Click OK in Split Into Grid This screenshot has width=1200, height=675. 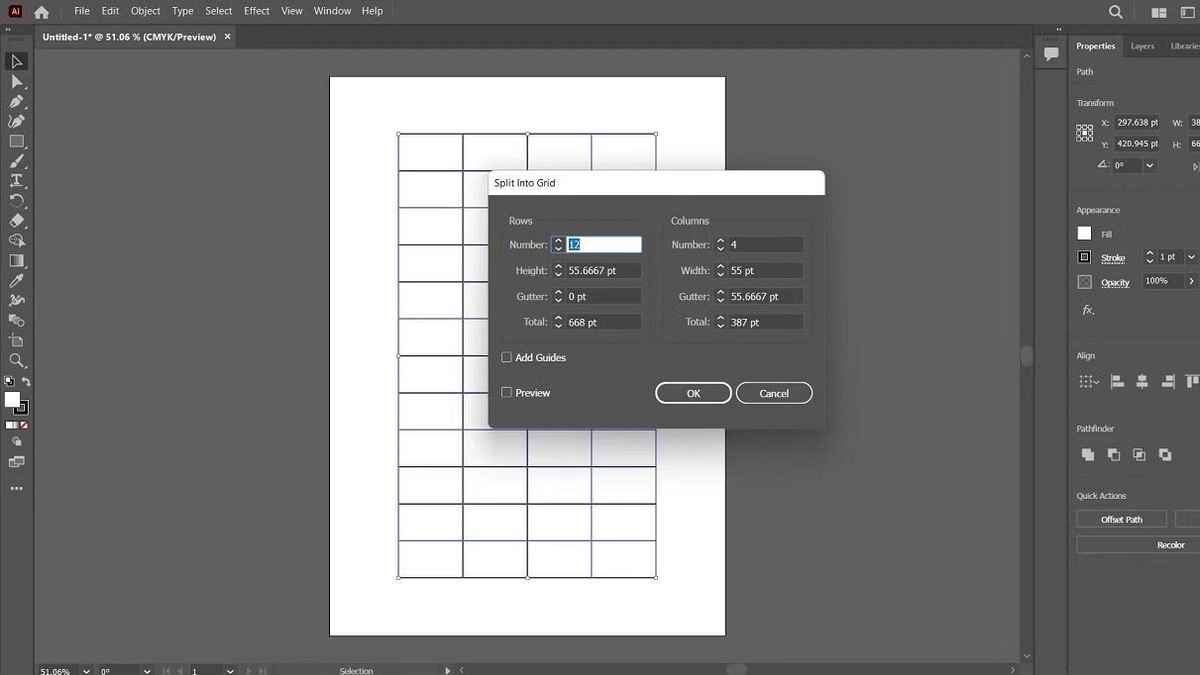point(693,393)
